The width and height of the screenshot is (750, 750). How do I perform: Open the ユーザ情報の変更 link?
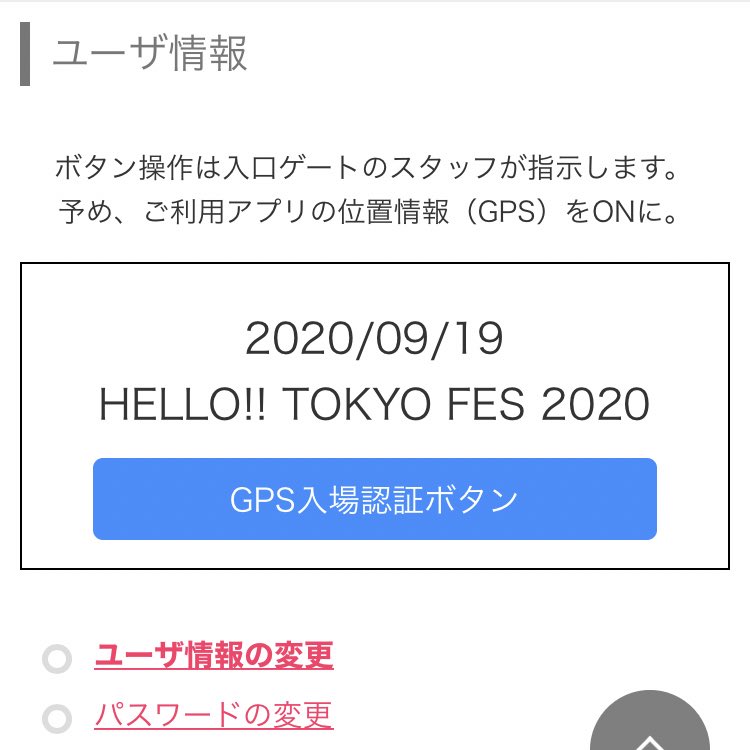[x=214, y=657]
